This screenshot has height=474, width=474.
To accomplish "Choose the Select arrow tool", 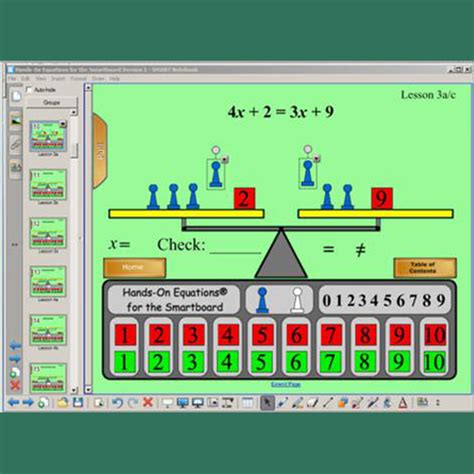I will (267, 403).
